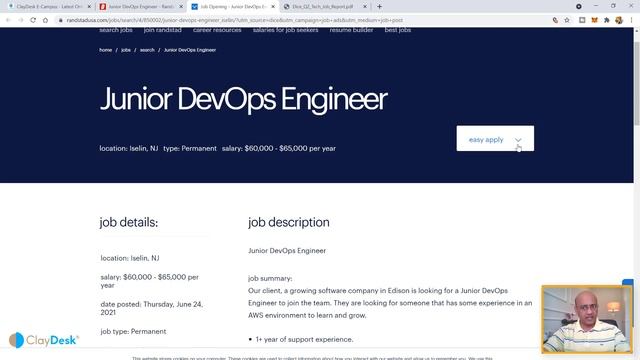The height and width of the screenshot is (360, 640).
Task: Click the presenter webcam video thumbnail
Action: coord(587,319)
